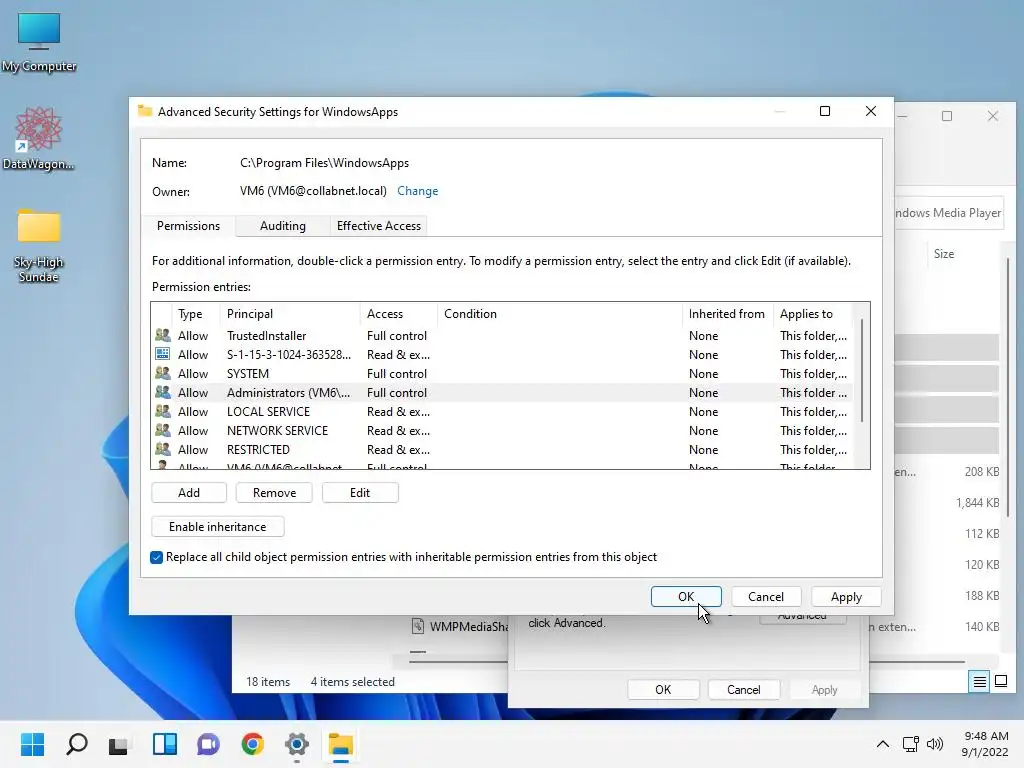The width and height of the screenshot is (1024, 768).
Task: Open the Sky-High Sundae folder icon
Action: click(39, 246)
